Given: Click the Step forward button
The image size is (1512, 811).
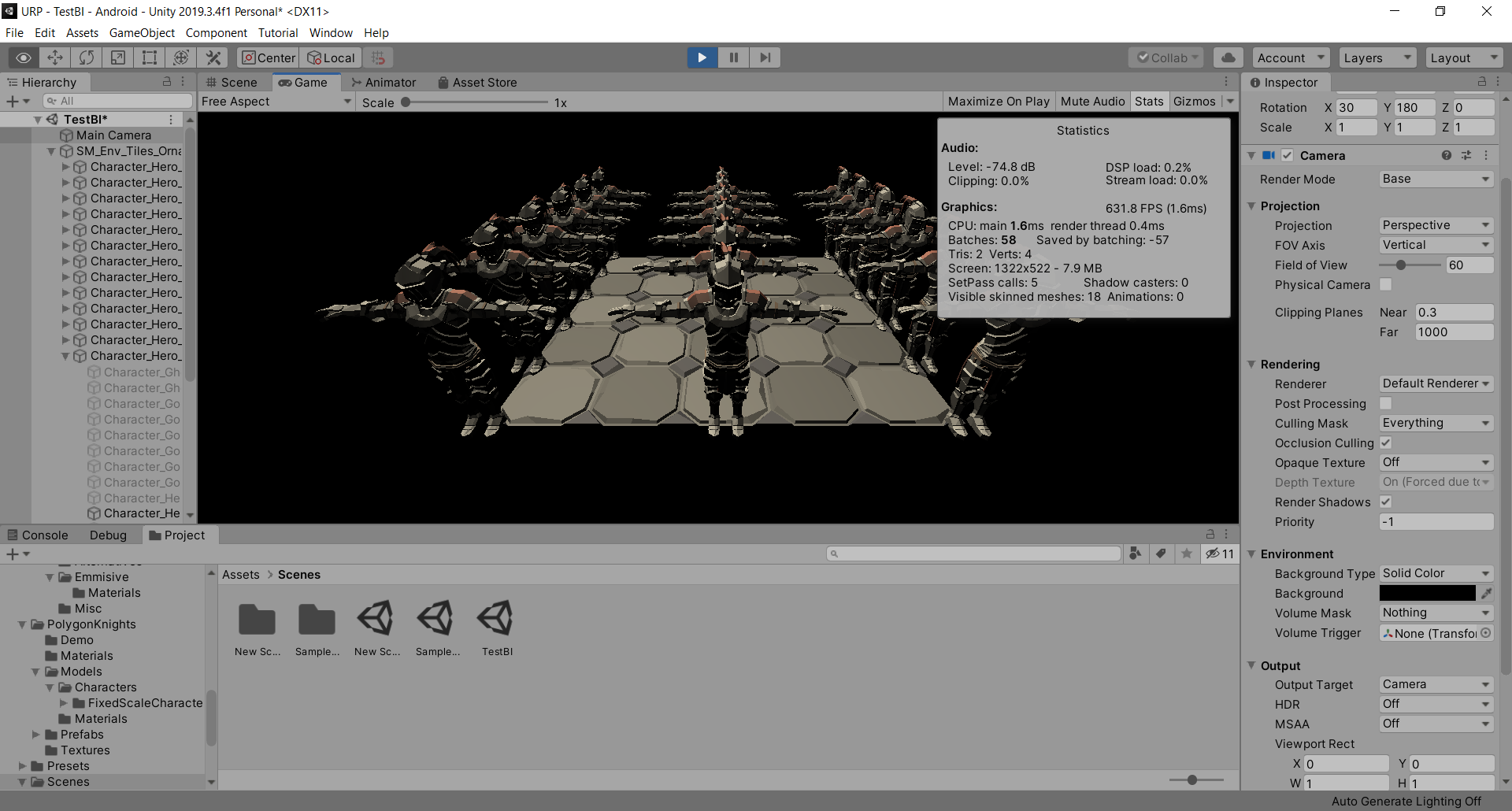Looking at the screenshot, I should tap(765, 57).
